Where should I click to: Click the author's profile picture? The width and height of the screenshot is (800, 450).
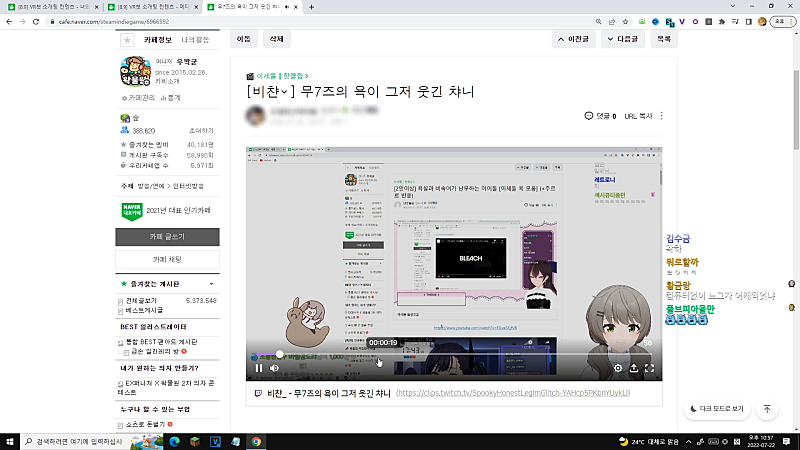tap(256, 116)
